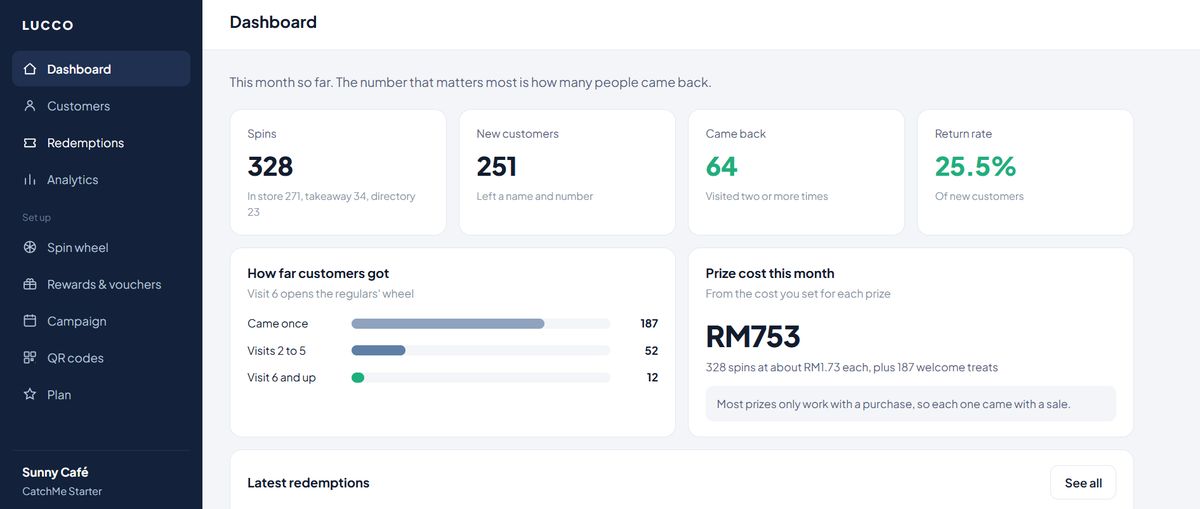Click the RM753 prize cost amount
The height and width of the screenshot is (509, 1200).
click(x=753, y=337)
